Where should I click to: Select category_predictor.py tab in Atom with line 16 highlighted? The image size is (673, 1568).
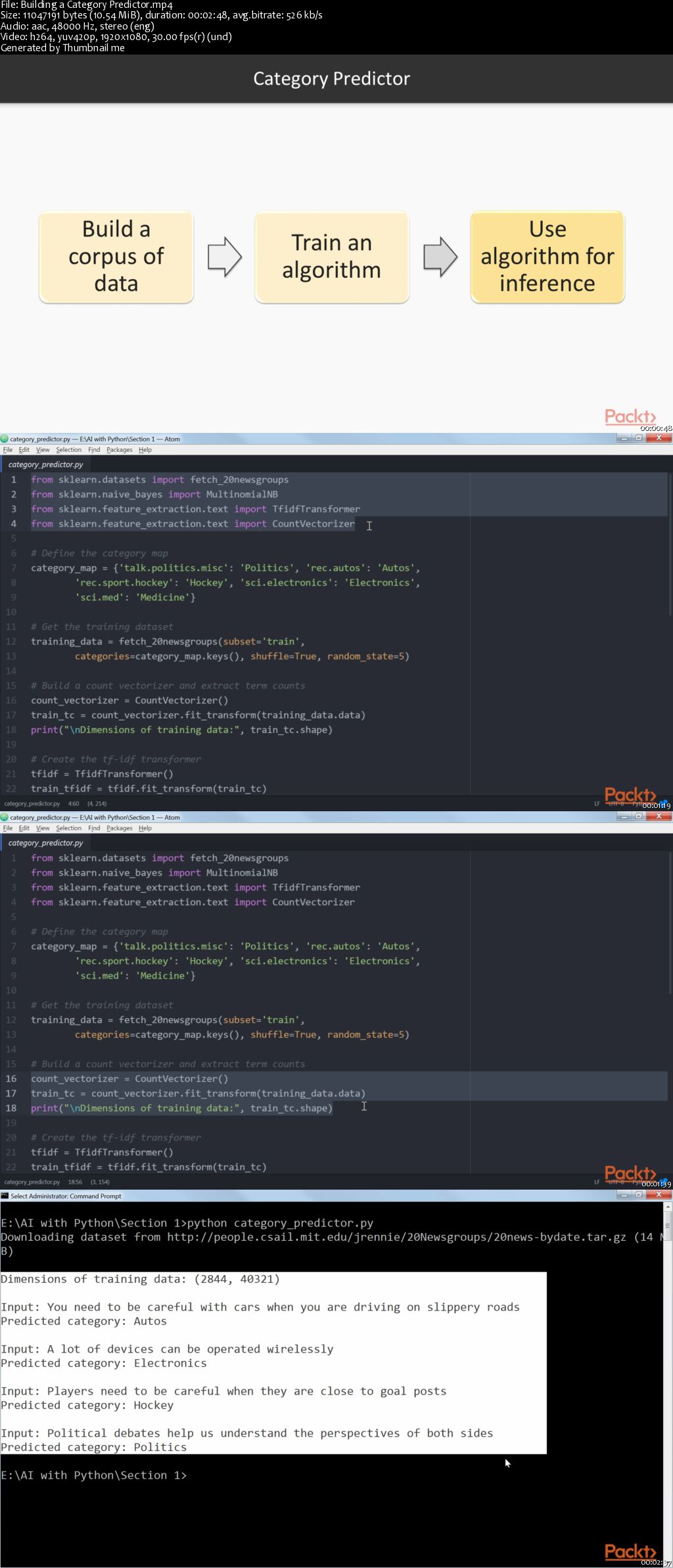click(46, 843)
